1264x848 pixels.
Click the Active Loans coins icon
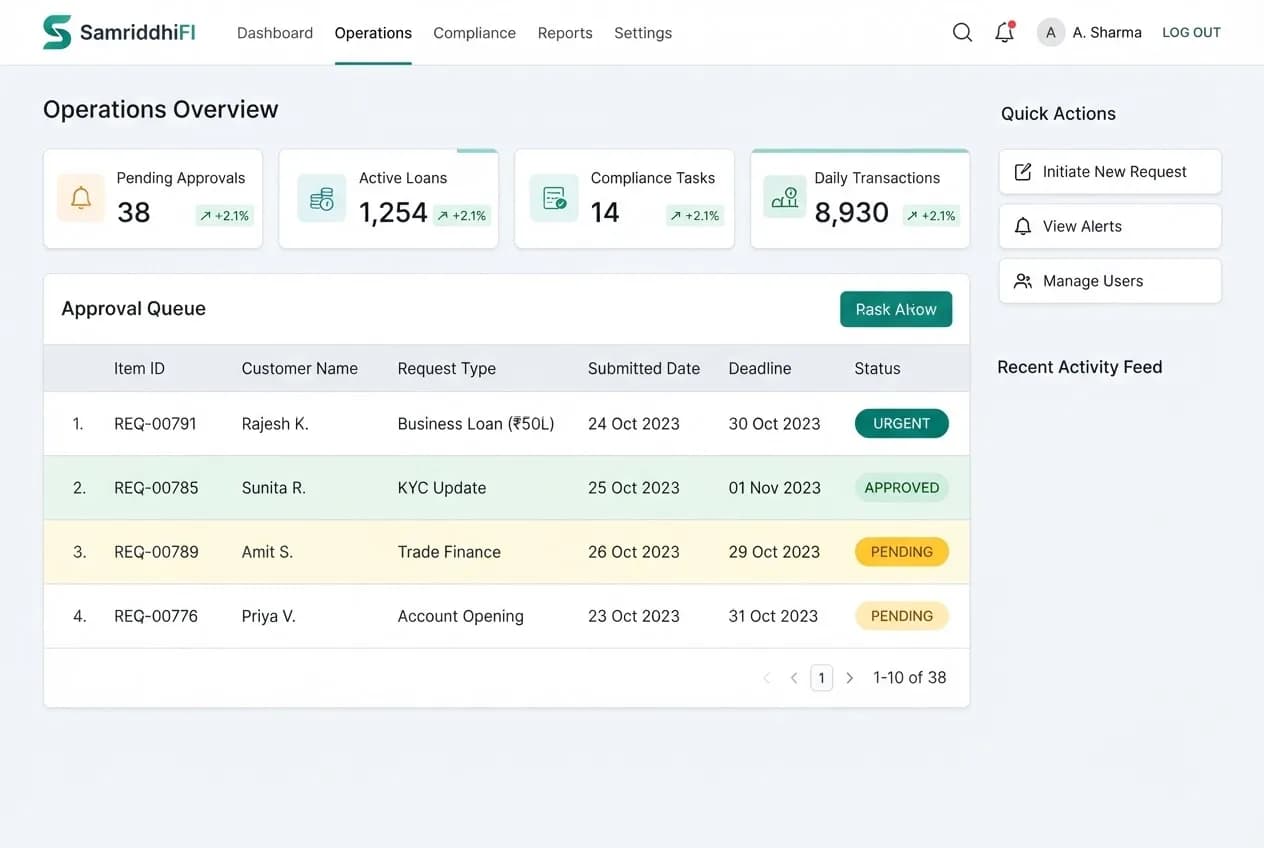[x=322, y=198]
